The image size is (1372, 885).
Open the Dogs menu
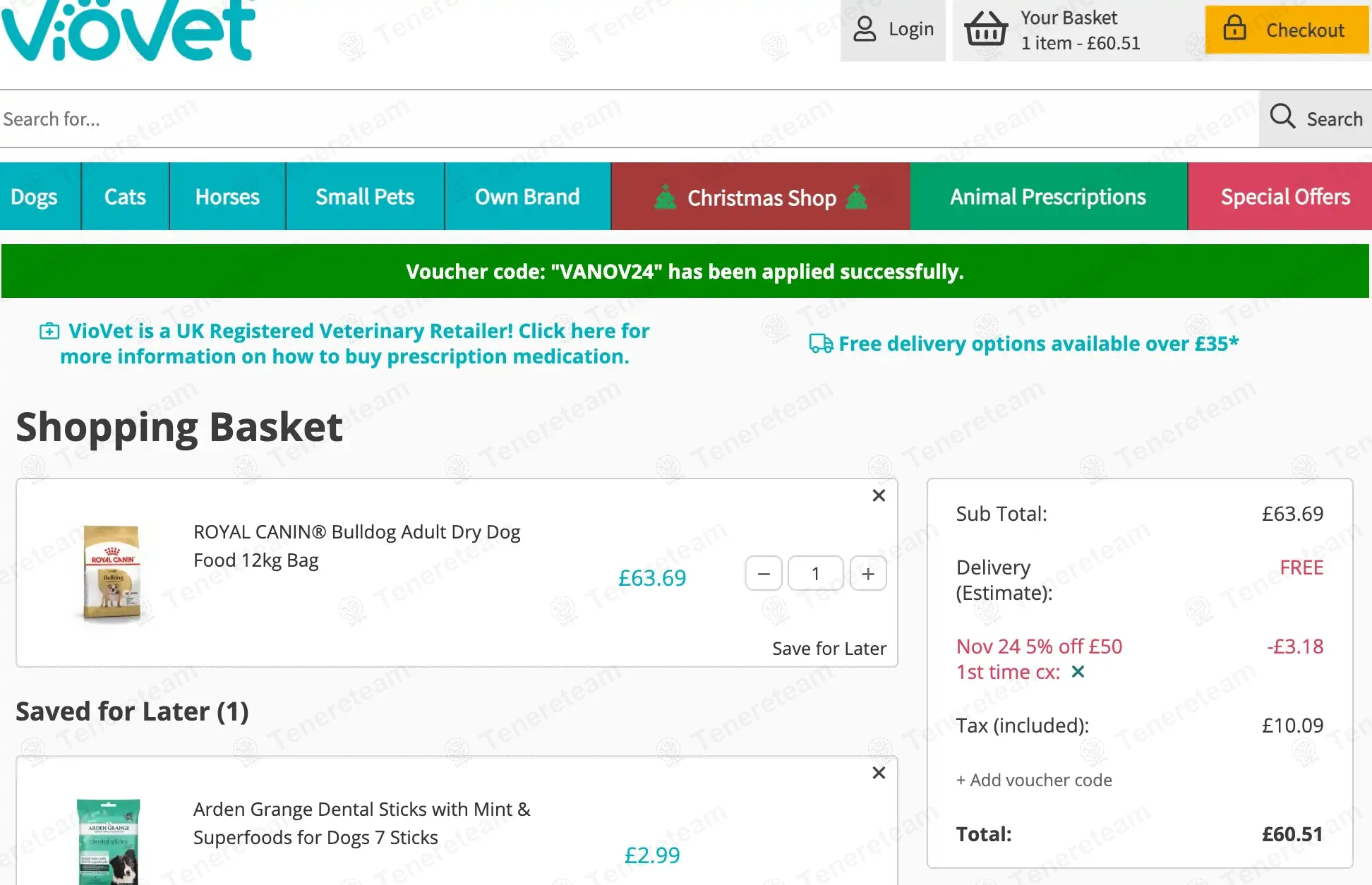(35, 197)
